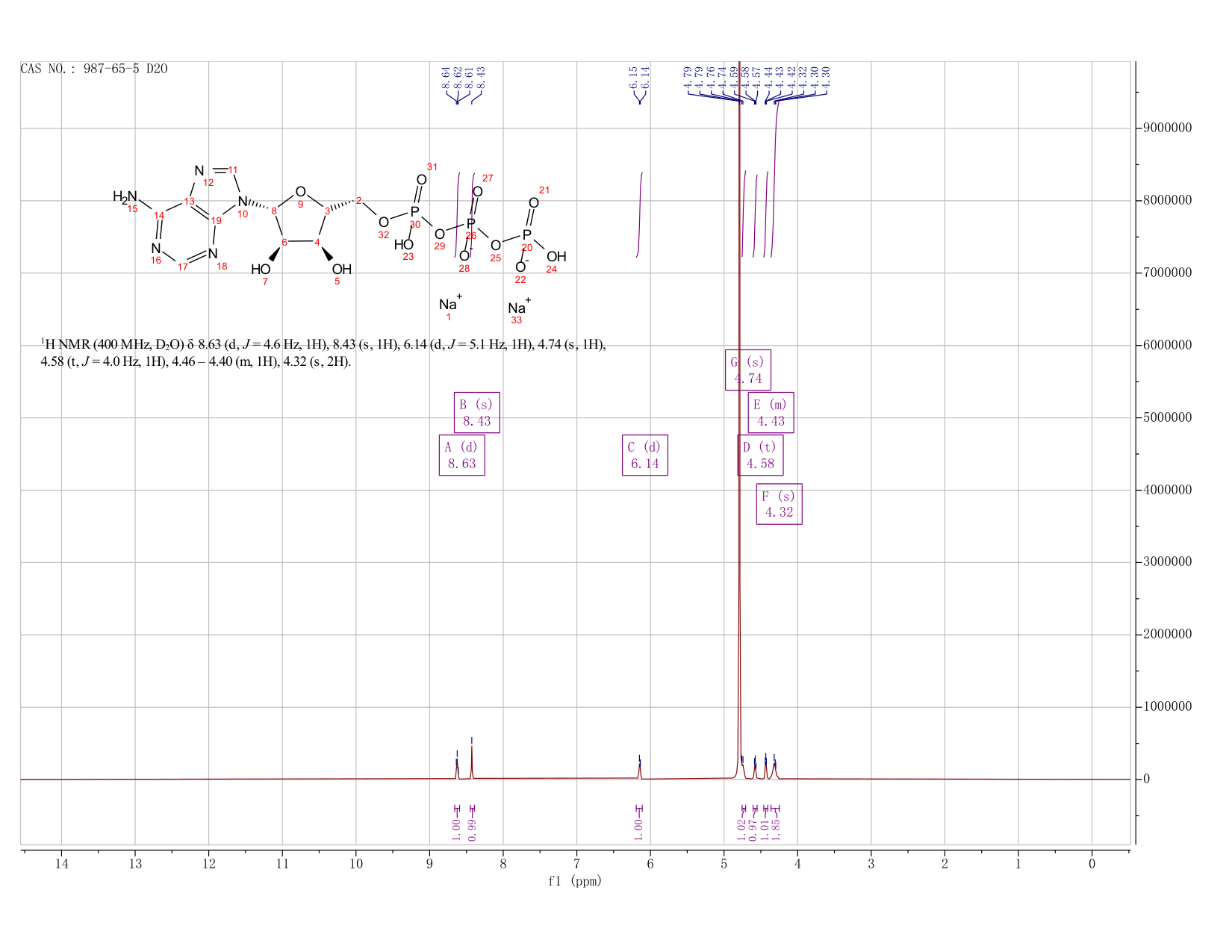Click the G (s) 4.74 multiplet label
This screenshot has height=952, width=1232.
[747, 370]
